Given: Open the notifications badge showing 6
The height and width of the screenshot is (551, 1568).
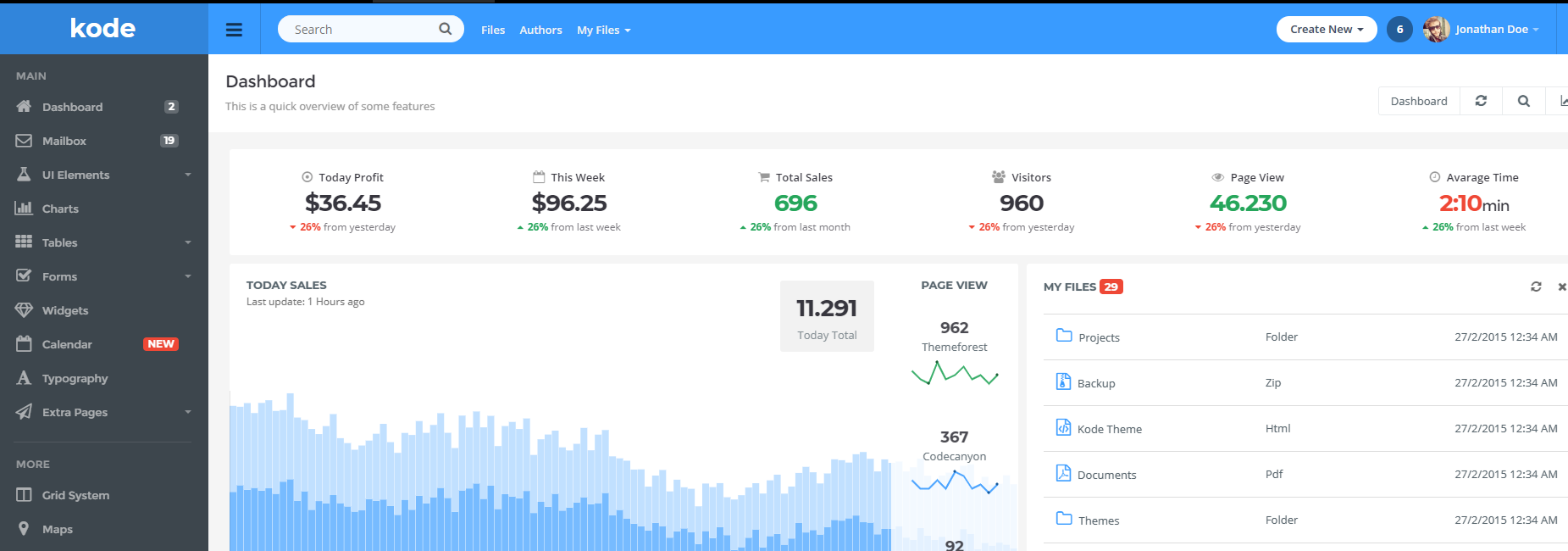Looking at the screenshot, I should click(1399, 30).
